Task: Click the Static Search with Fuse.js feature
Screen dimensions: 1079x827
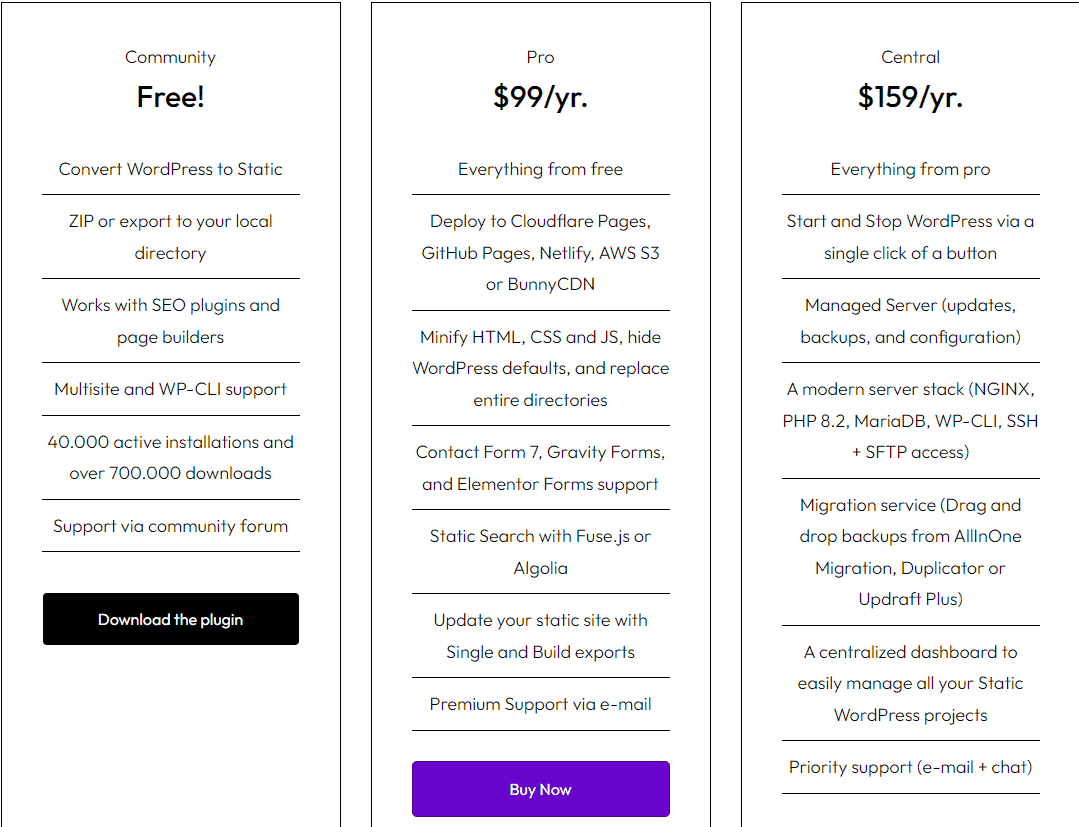Action: click(540, 551)
